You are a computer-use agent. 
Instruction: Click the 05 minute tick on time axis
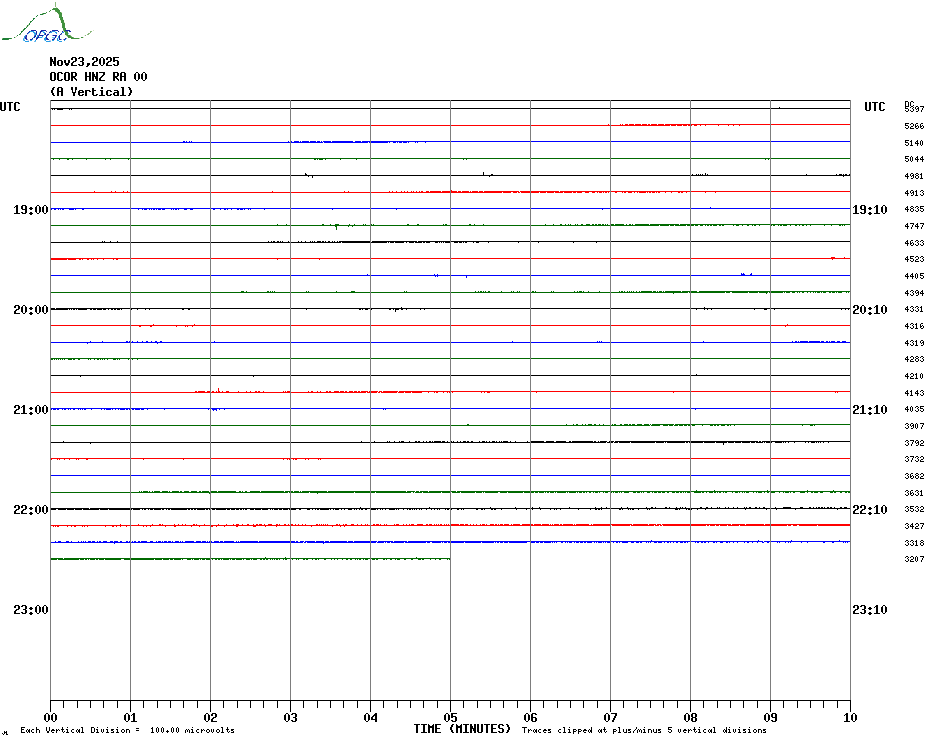tap(450, 717)
